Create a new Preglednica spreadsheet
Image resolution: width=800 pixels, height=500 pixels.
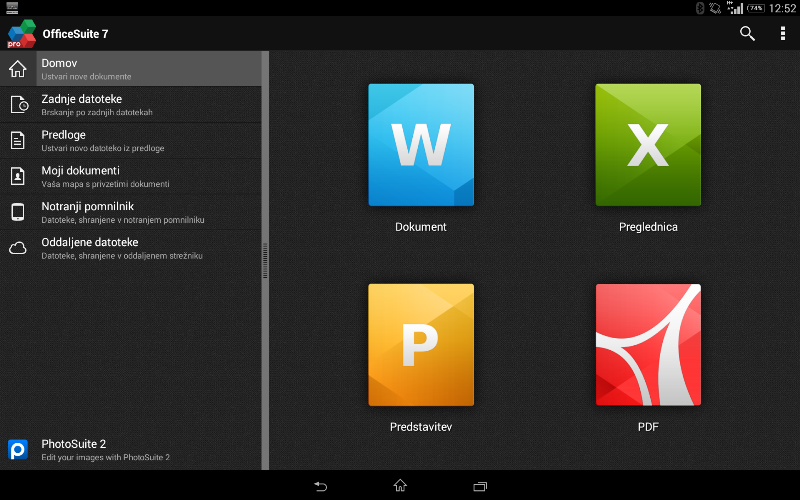(x=648, y=145)
